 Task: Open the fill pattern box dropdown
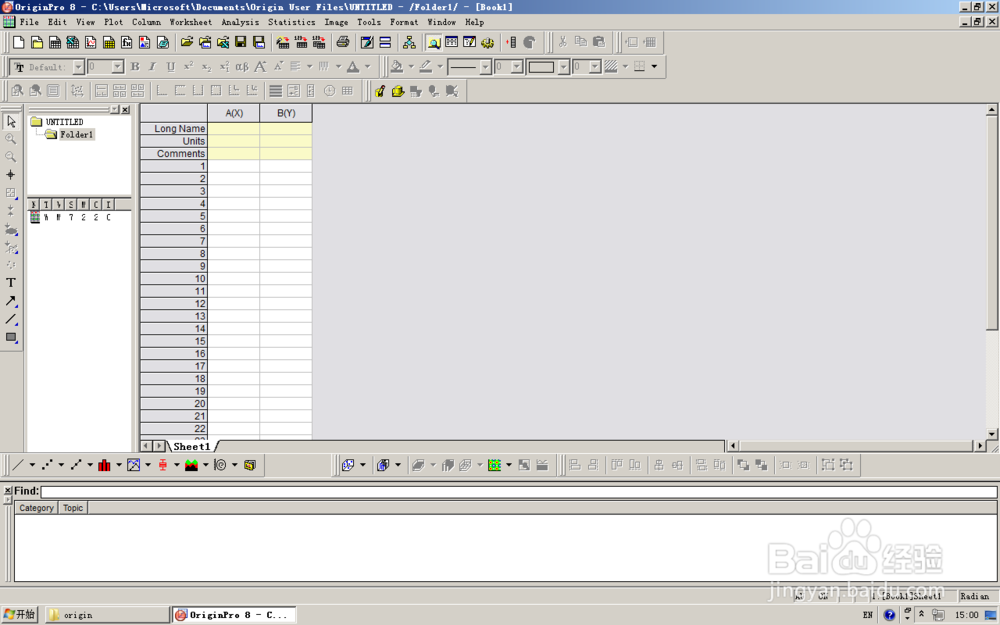click(563, 67)
